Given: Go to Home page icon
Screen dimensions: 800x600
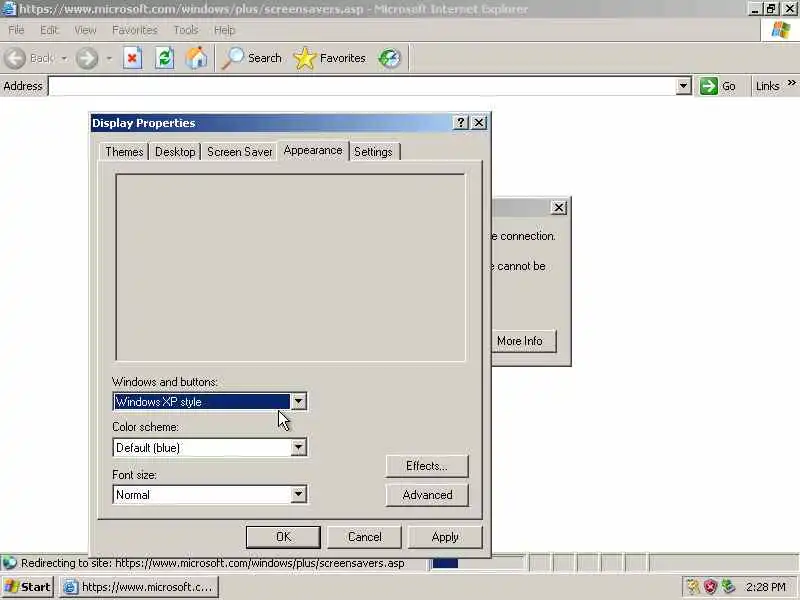Looking at the screenshot, I should tap(196, 58).
